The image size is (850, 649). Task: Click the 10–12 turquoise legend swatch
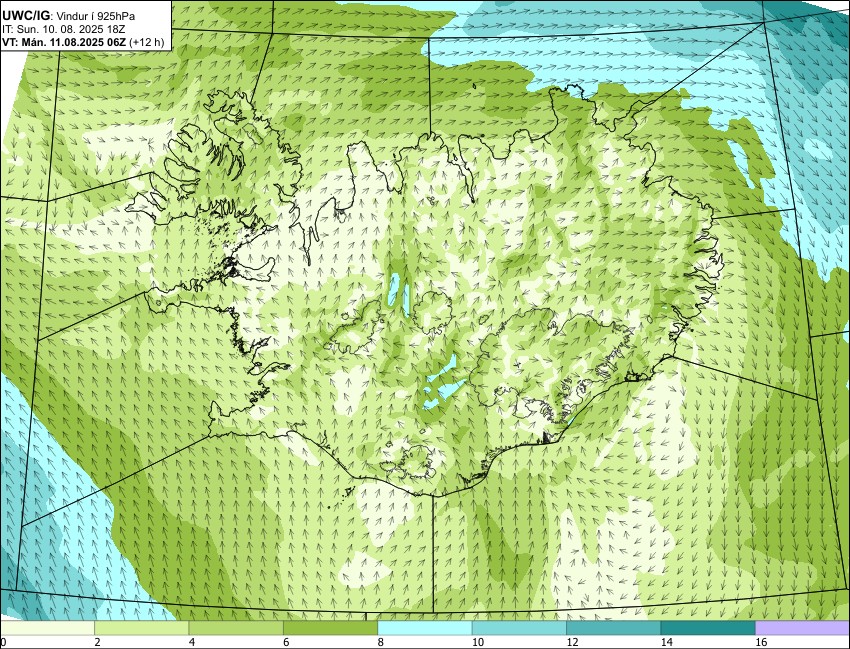(519, 628)
